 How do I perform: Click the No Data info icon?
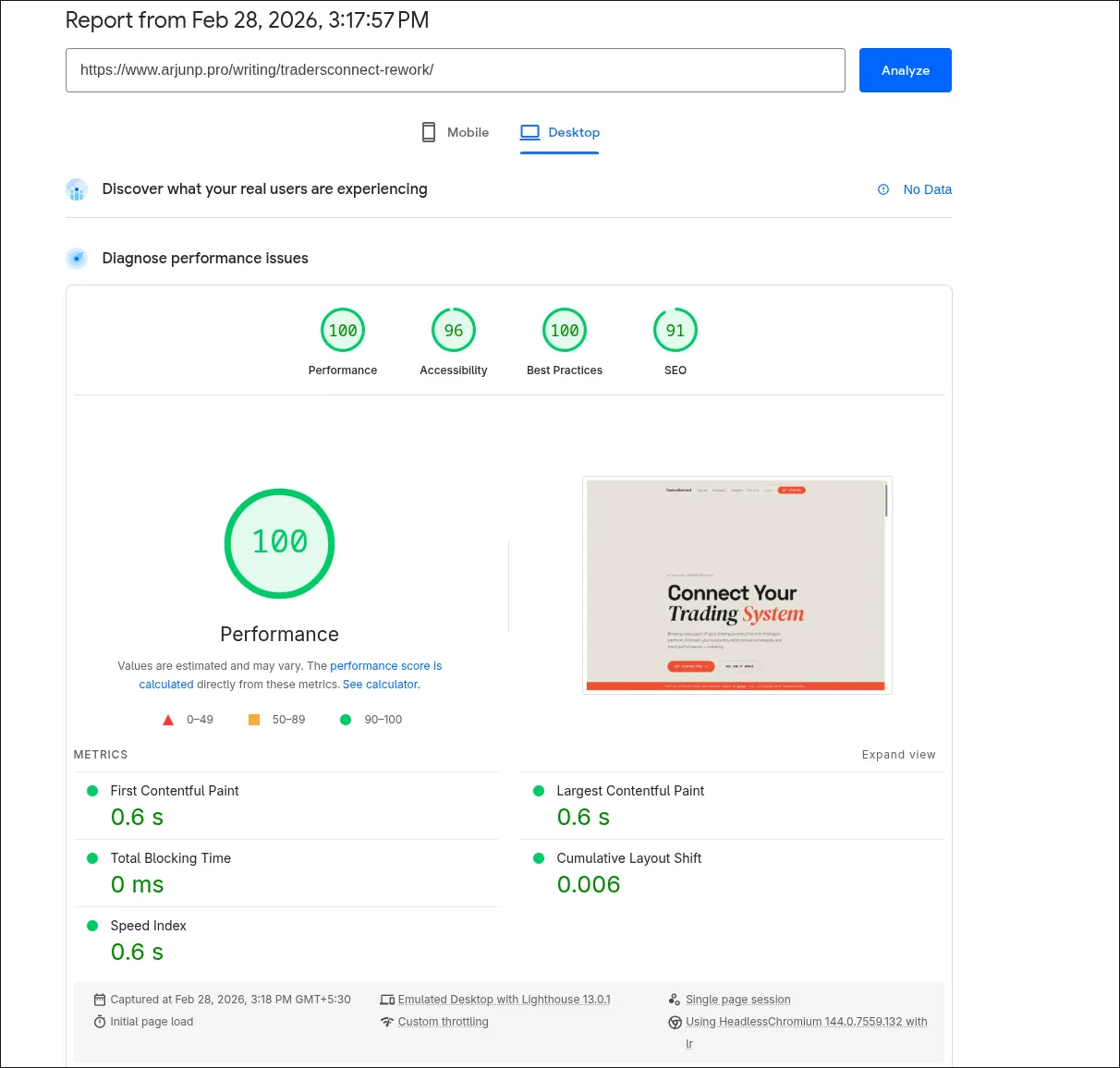click(x=883, y=189)
